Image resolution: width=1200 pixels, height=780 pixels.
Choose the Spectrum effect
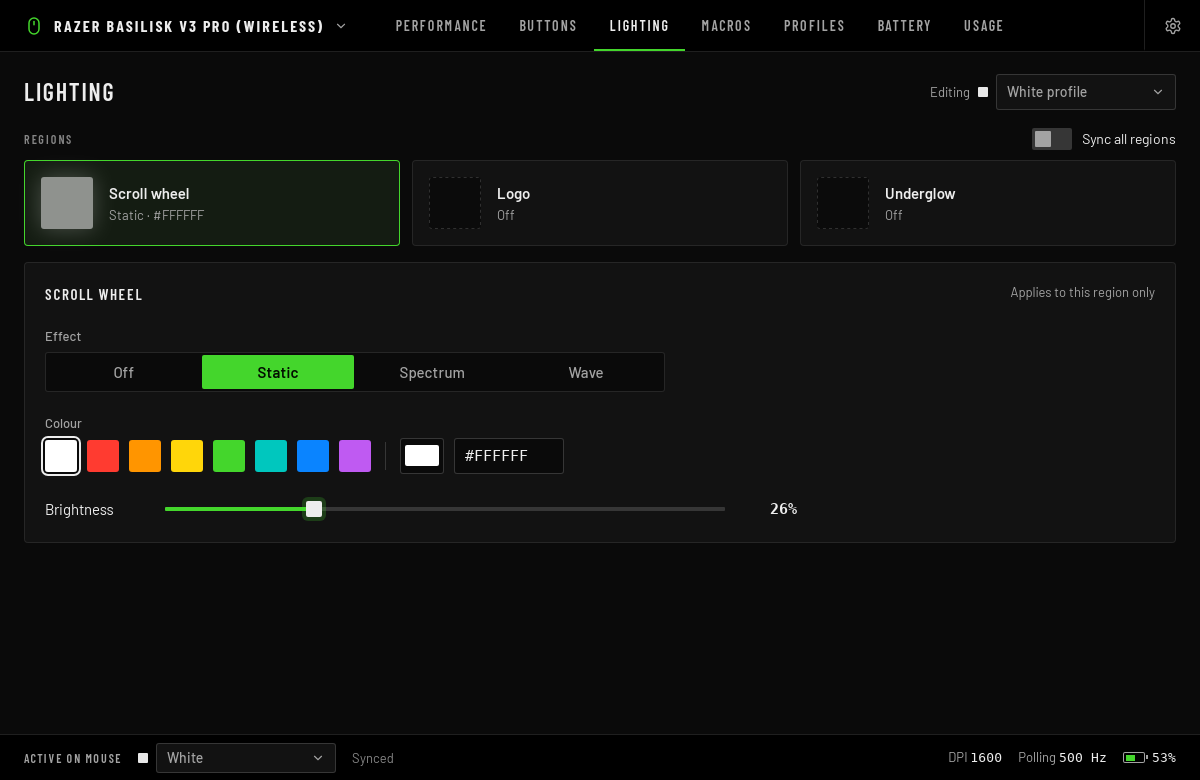click(x=432, y=372)
